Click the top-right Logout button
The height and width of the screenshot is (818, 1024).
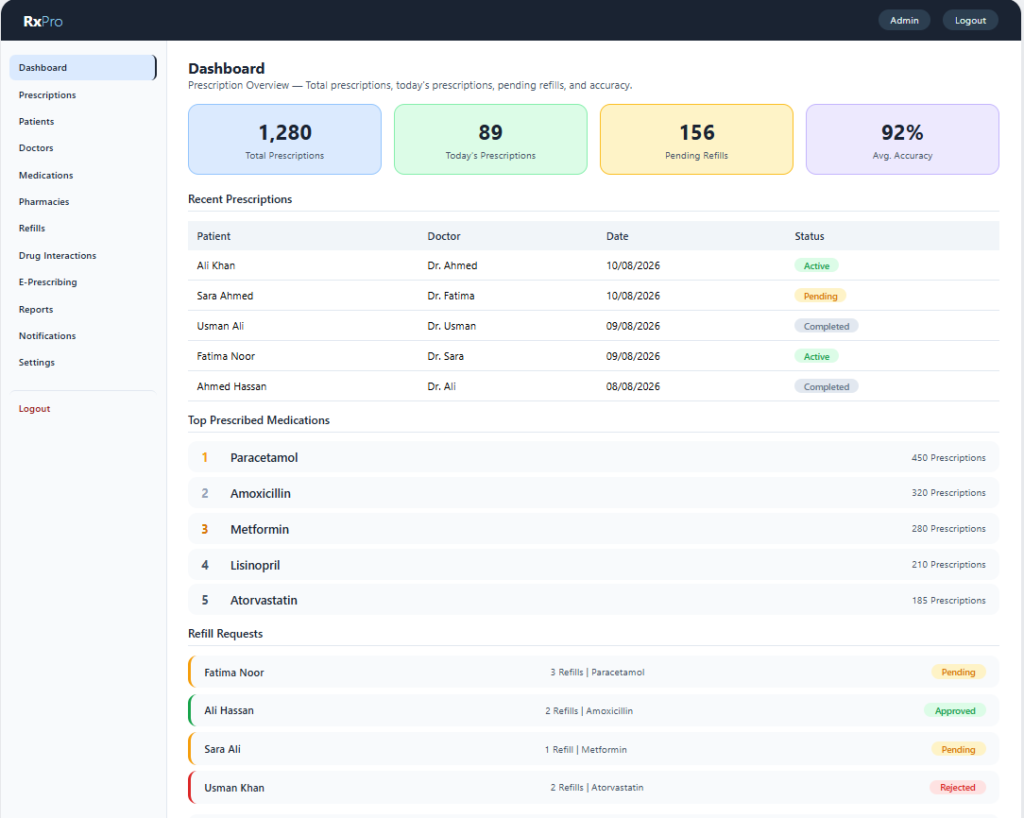click(970, 20)
